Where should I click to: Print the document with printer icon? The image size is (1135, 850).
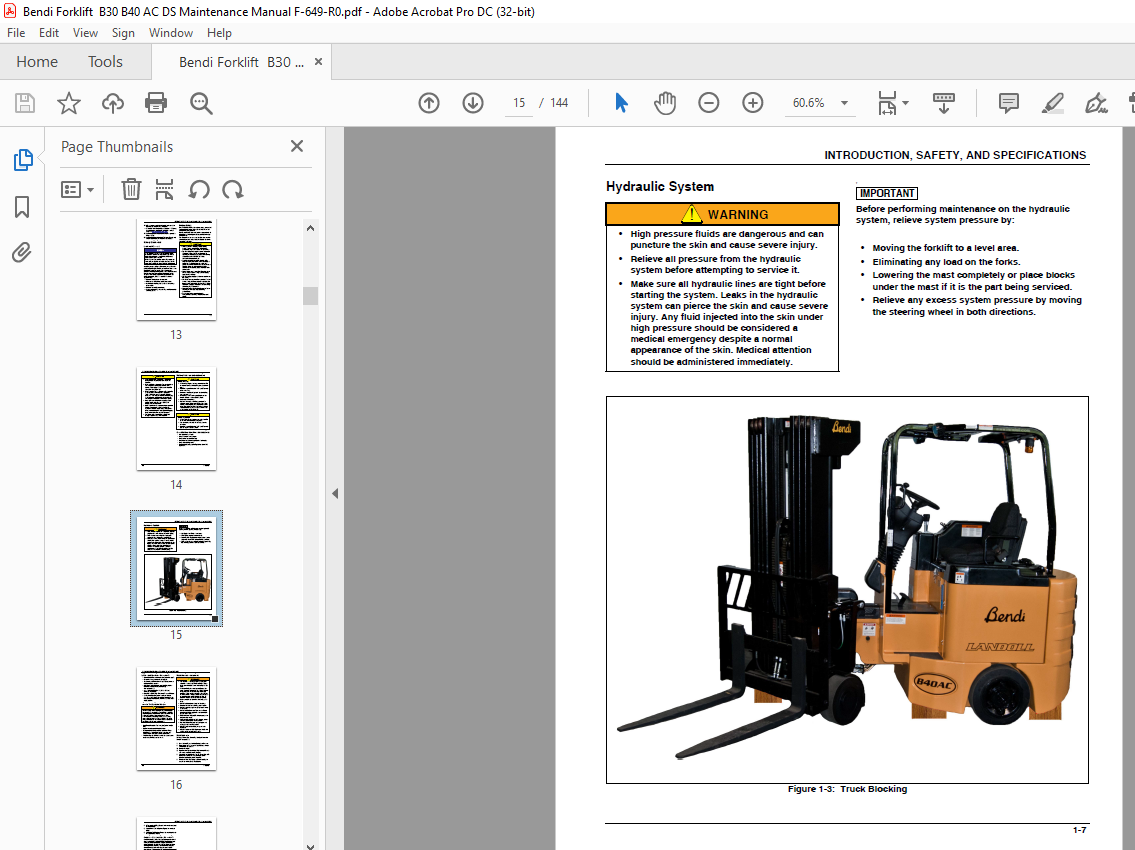156,103
